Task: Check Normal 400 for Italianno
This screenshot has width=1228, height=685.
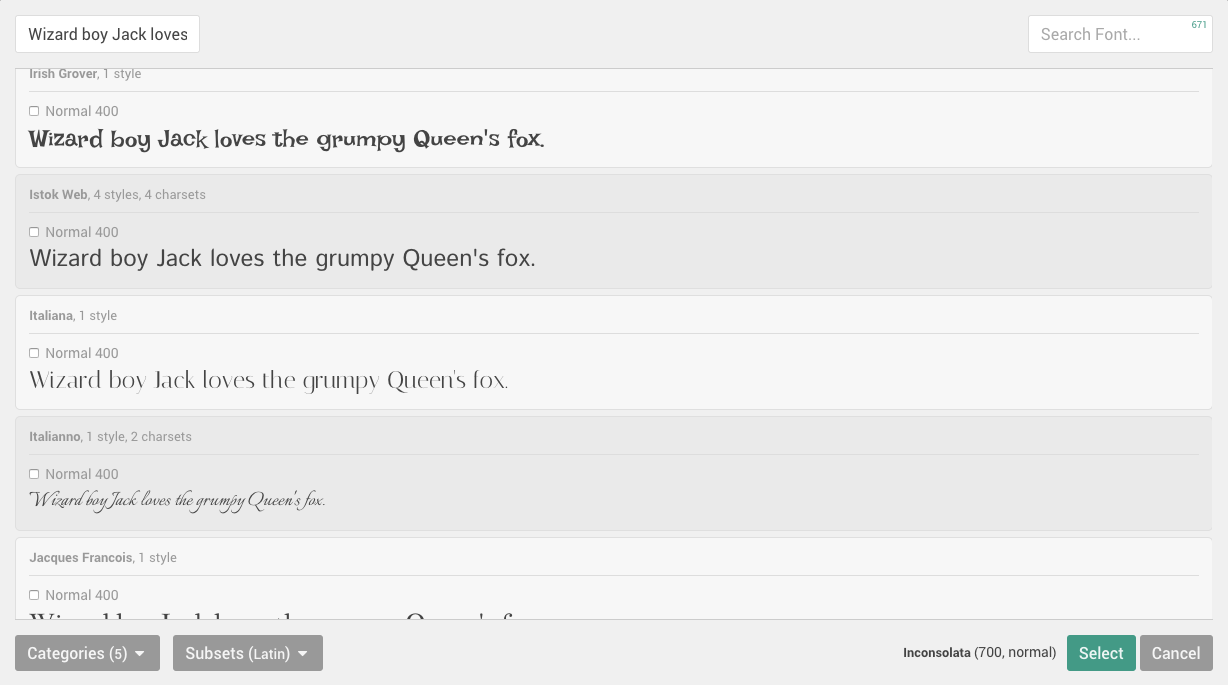Action: click(33, 474)
